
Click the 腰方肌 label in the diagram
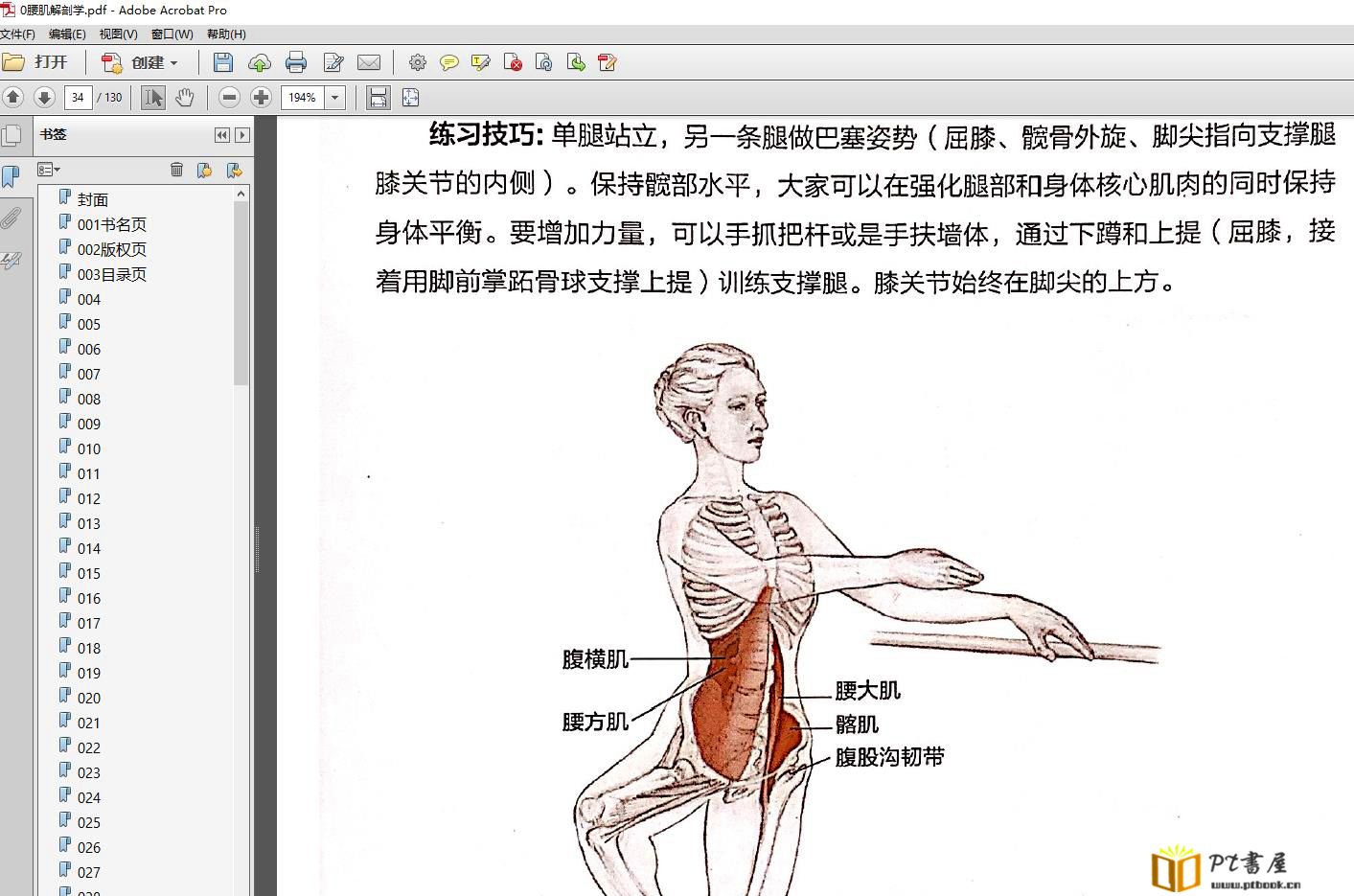(595, 722)
